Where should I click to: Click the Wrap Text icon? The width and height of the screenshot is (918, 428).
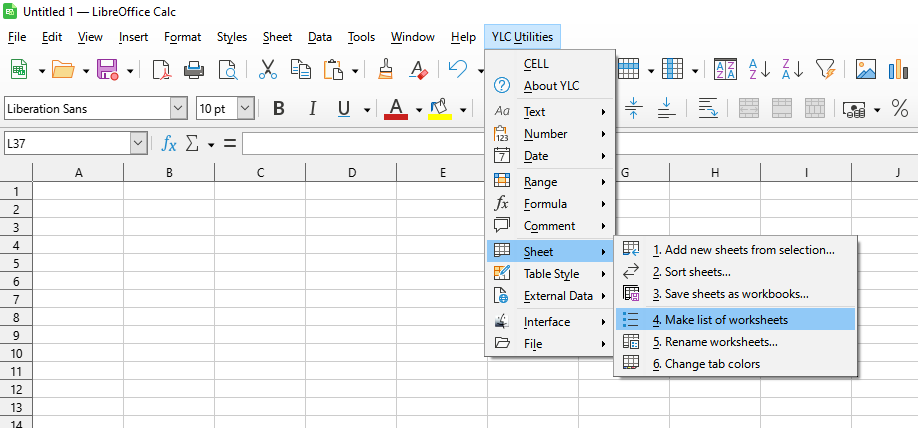tap(707, 108)
